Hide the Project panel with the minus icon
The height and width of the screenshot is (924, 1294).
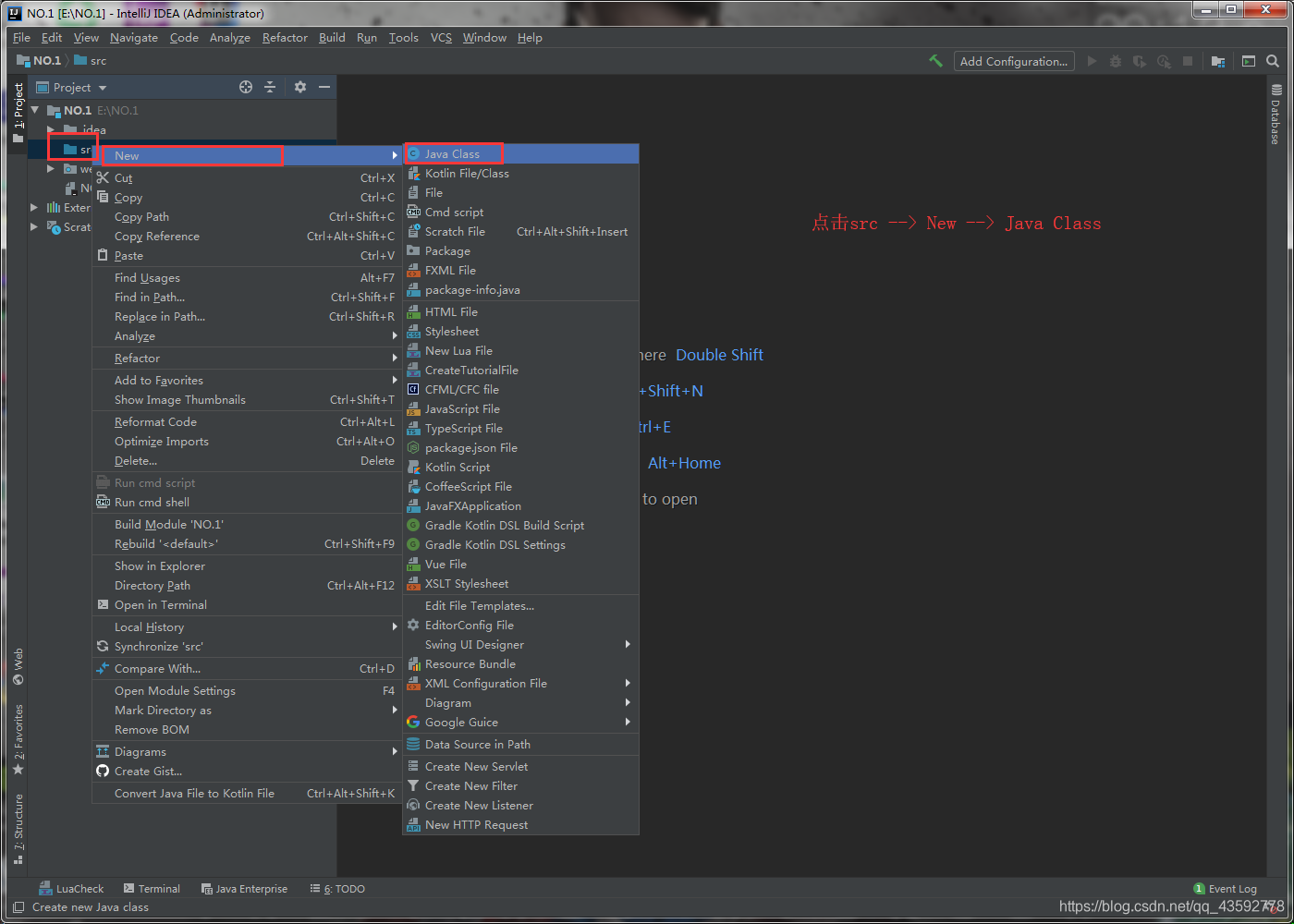tap(324, 87)
